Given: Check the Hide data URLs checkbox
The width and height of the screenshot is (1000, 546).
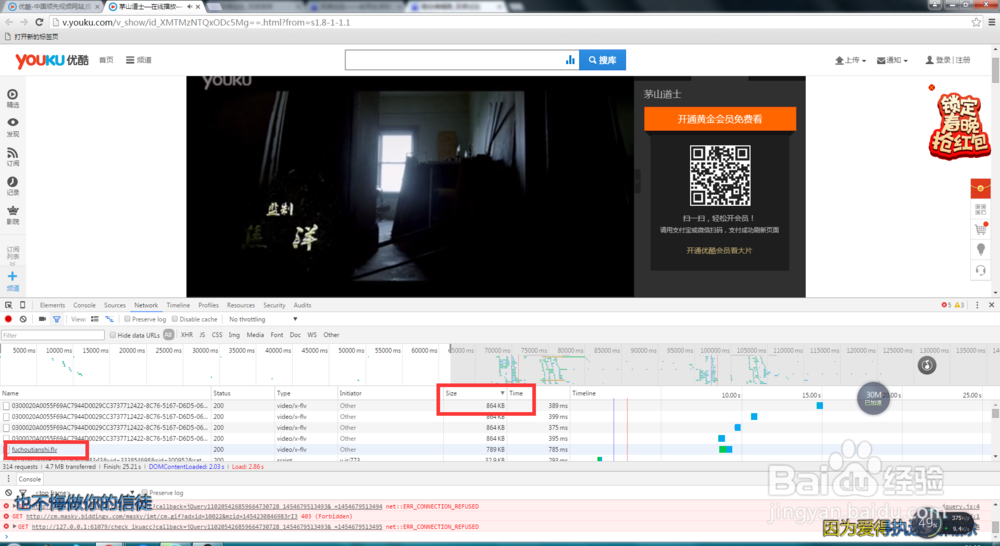Looking at the screenshot, I should pyautogui.click(x=113, y=335).
